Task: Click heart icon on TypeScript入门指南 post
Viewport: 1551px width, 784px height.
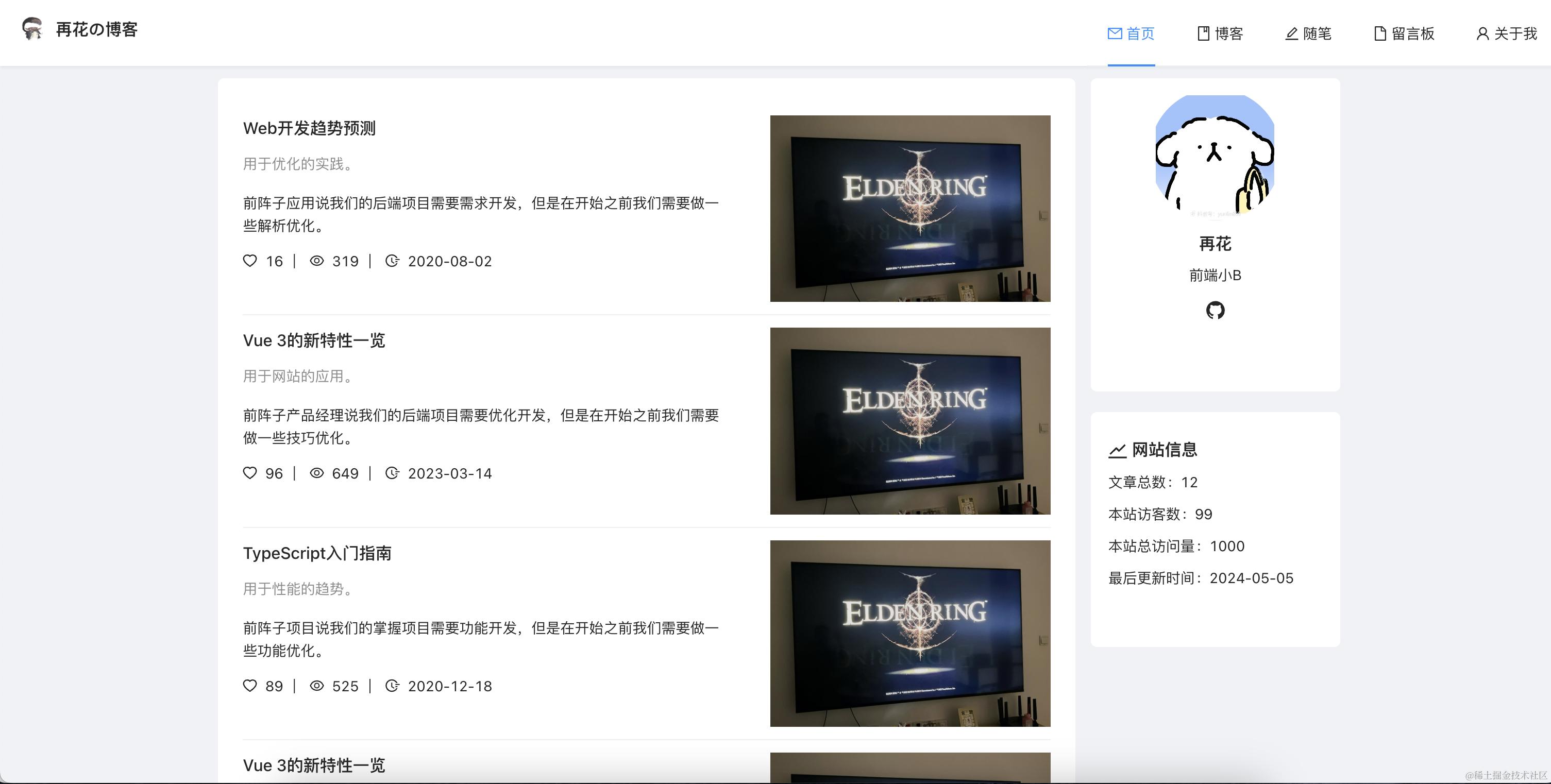Action: tap(250, 685)
